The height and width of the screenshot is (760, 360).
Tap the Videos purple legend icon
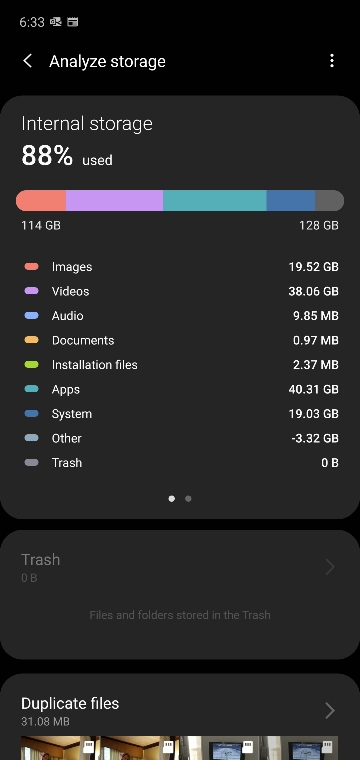(x=31, y=291)
